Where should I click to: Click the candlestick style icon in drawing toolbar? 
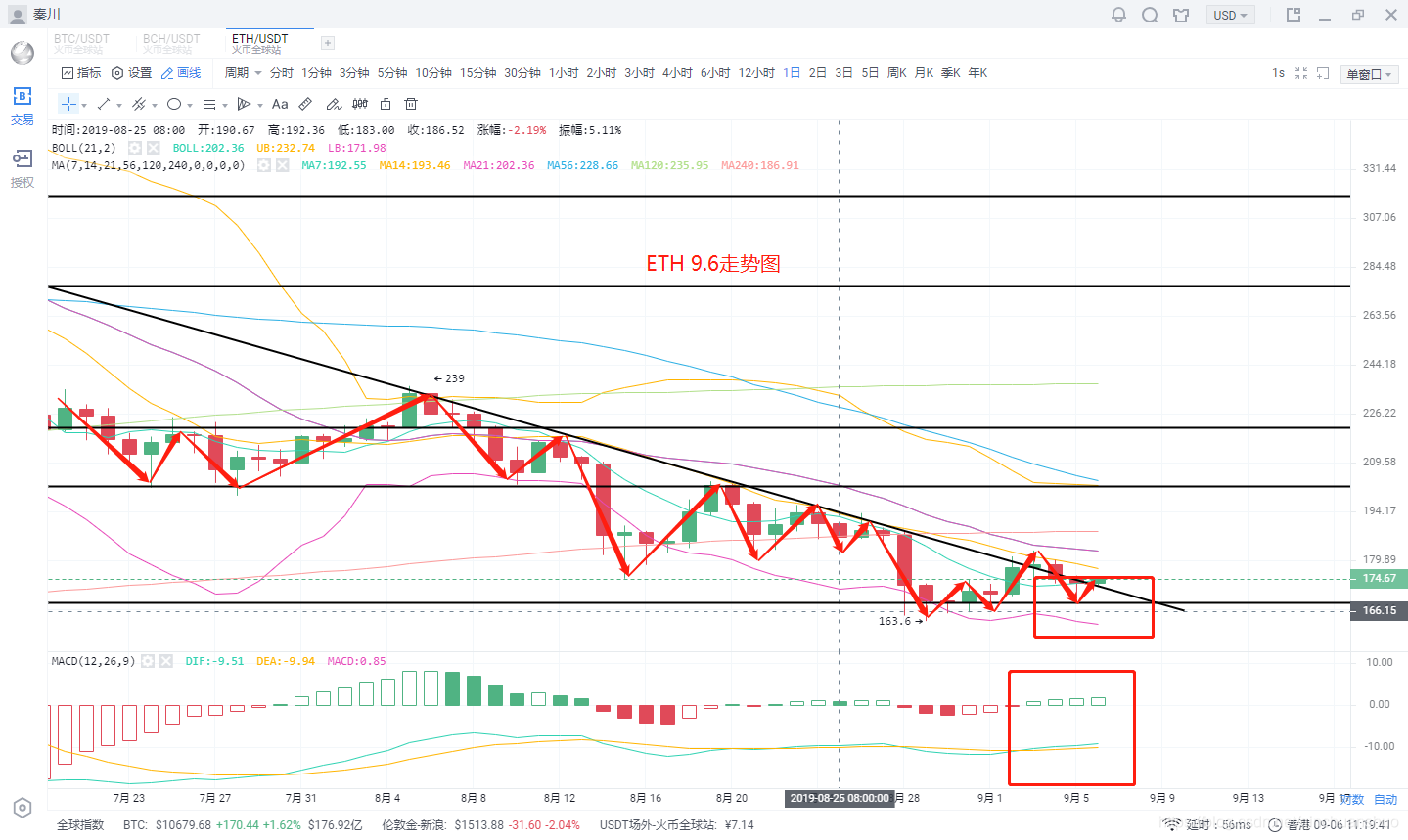[x=360, y=104]
